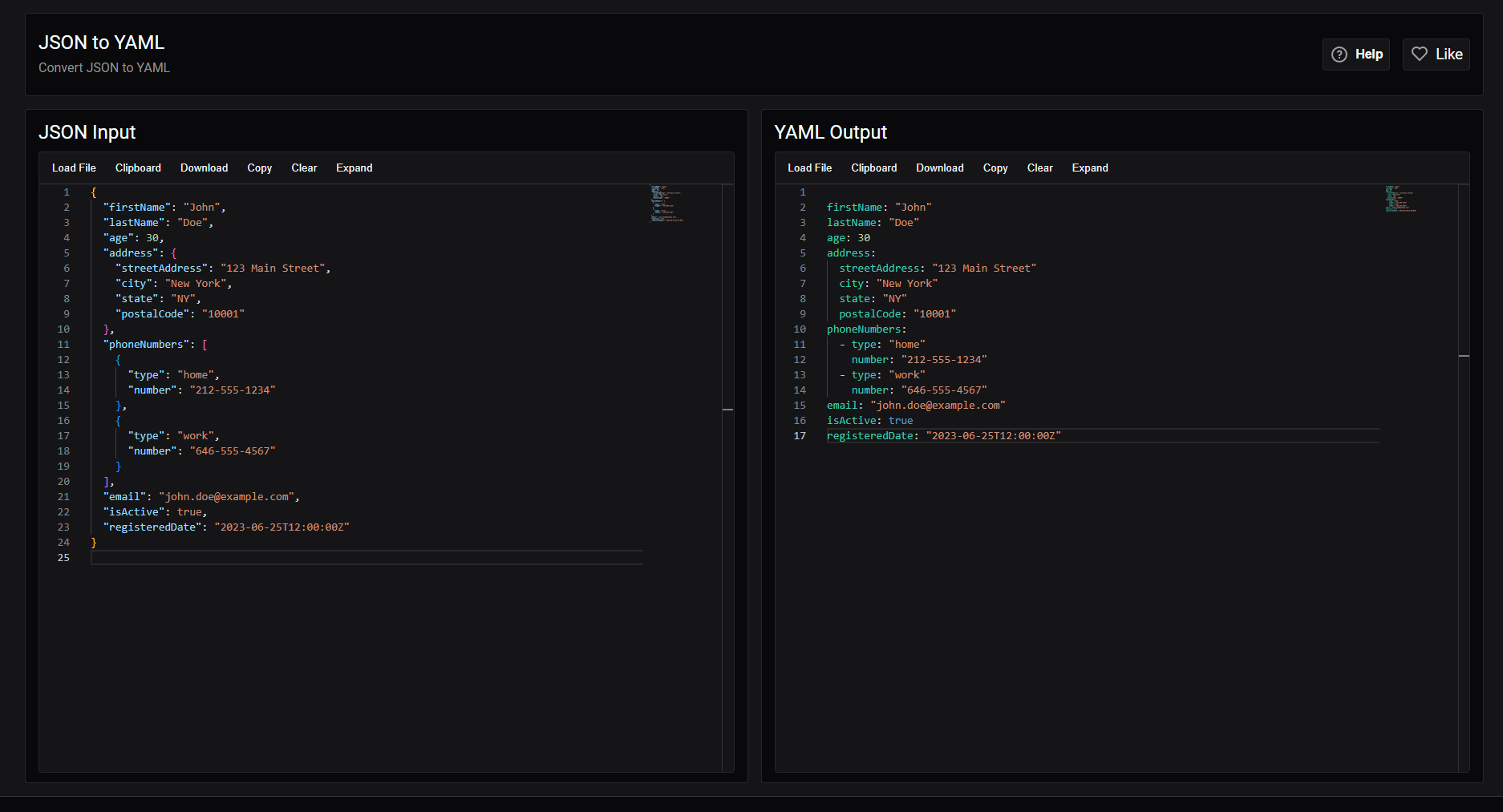The height and width of the screenshot is (812, 1503).
Task: Place cursor on empty line 25 in JSON Input
Action: (x=367, y=558)
